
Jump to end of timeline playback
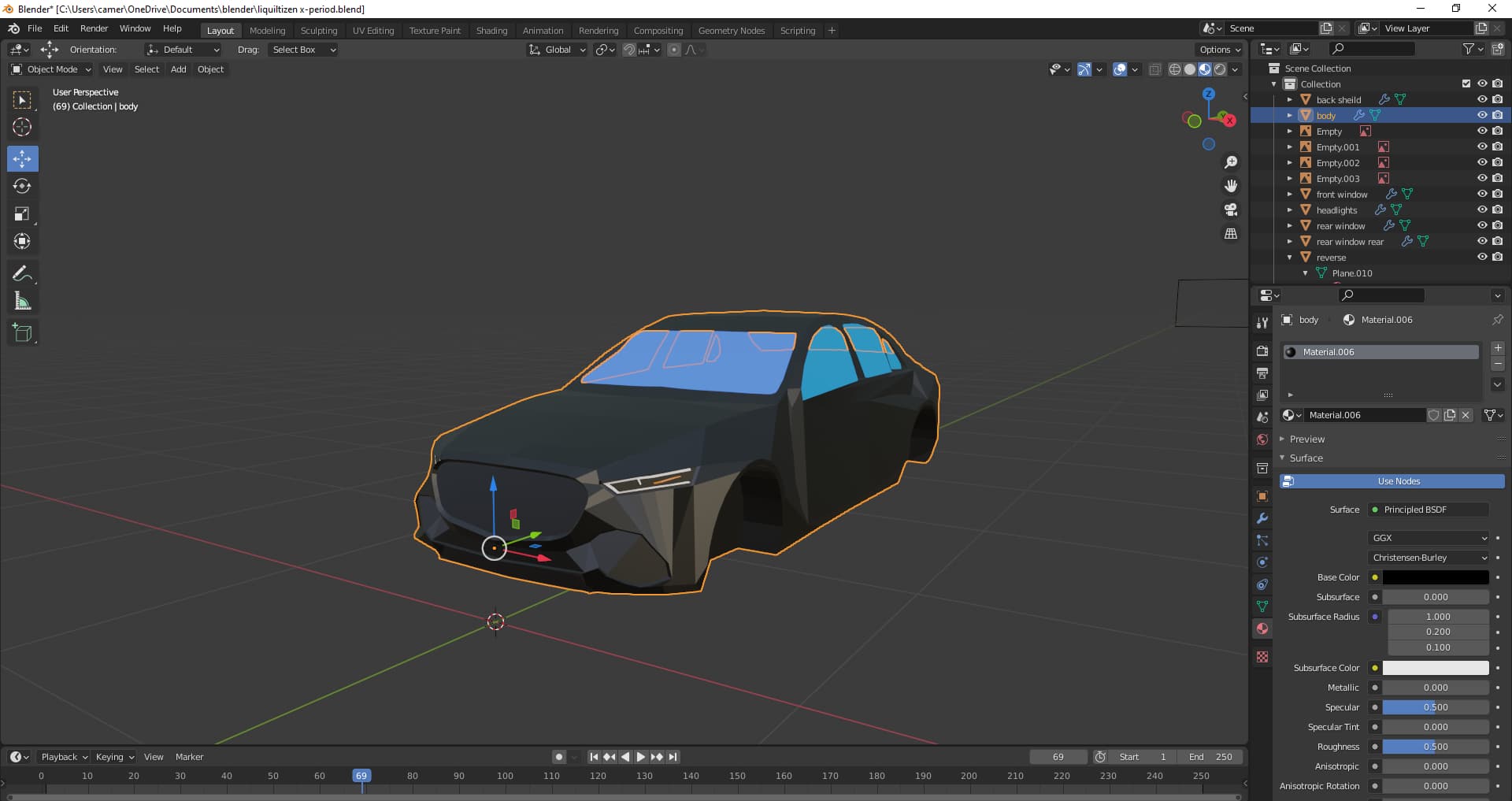673,756
